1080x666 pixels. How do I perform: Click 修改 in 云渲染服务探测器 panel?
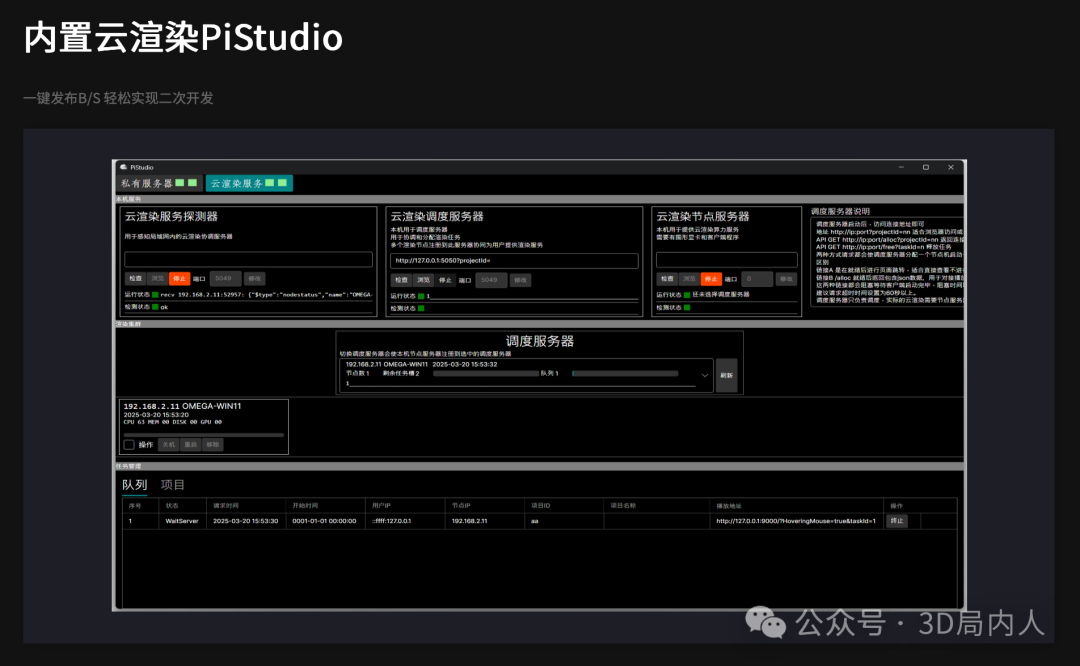[x=255, y=278]
